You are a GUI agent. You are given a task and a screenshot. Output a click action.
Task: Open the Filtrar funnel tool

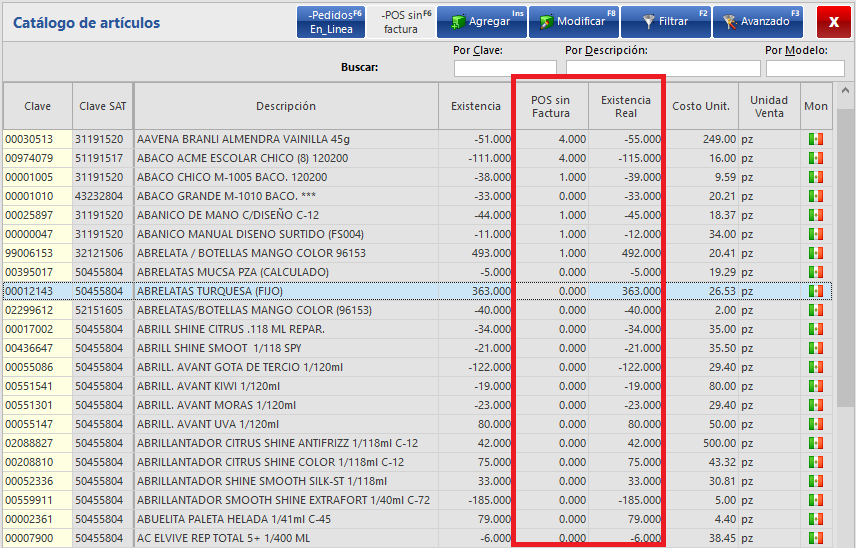(x=665, y=21)
